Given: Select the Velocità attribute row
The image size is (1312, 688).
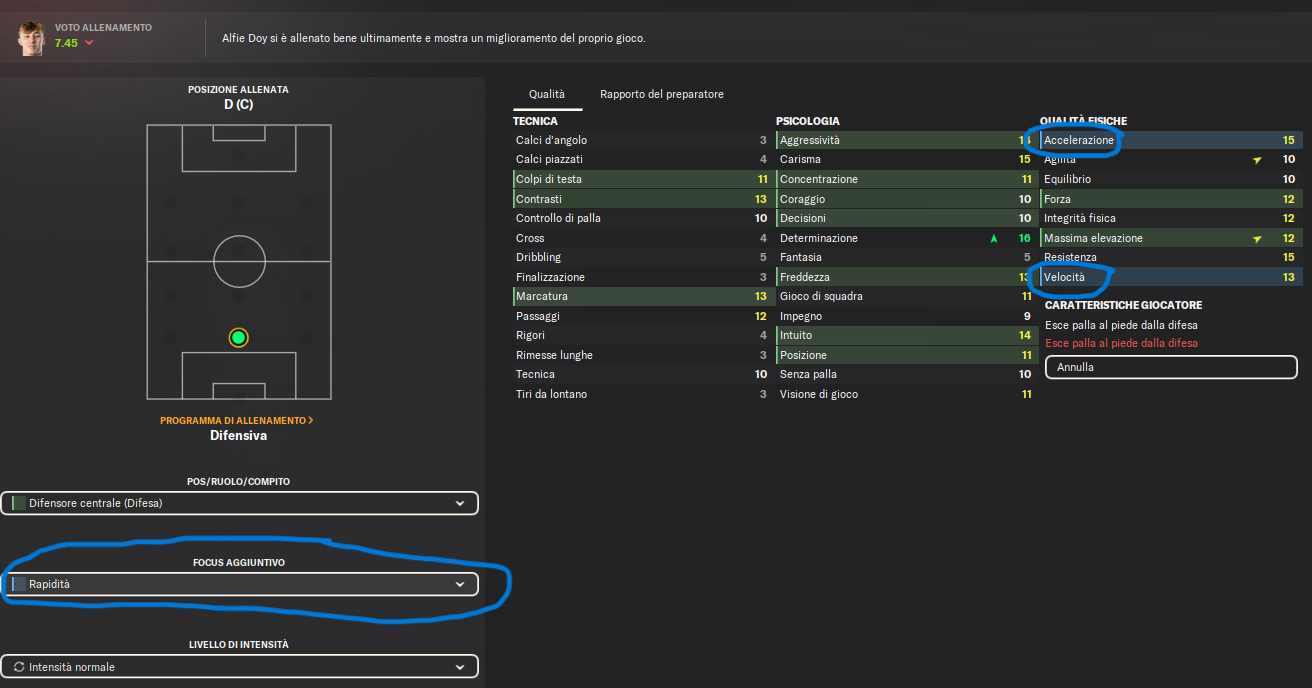Looking at the screenshot, I should [x=1168, y=277].
